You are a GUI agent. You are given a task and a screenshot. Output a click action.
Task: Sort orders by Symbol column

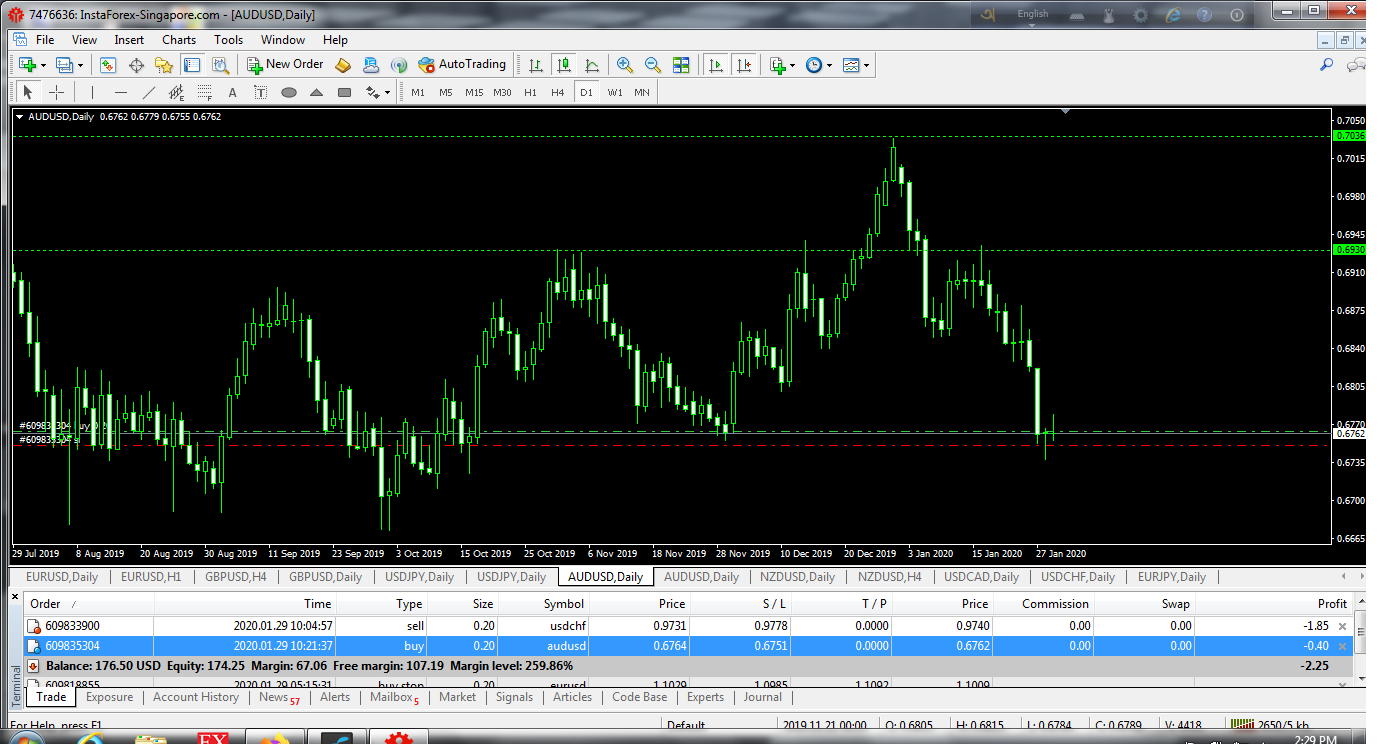point(544,604)
